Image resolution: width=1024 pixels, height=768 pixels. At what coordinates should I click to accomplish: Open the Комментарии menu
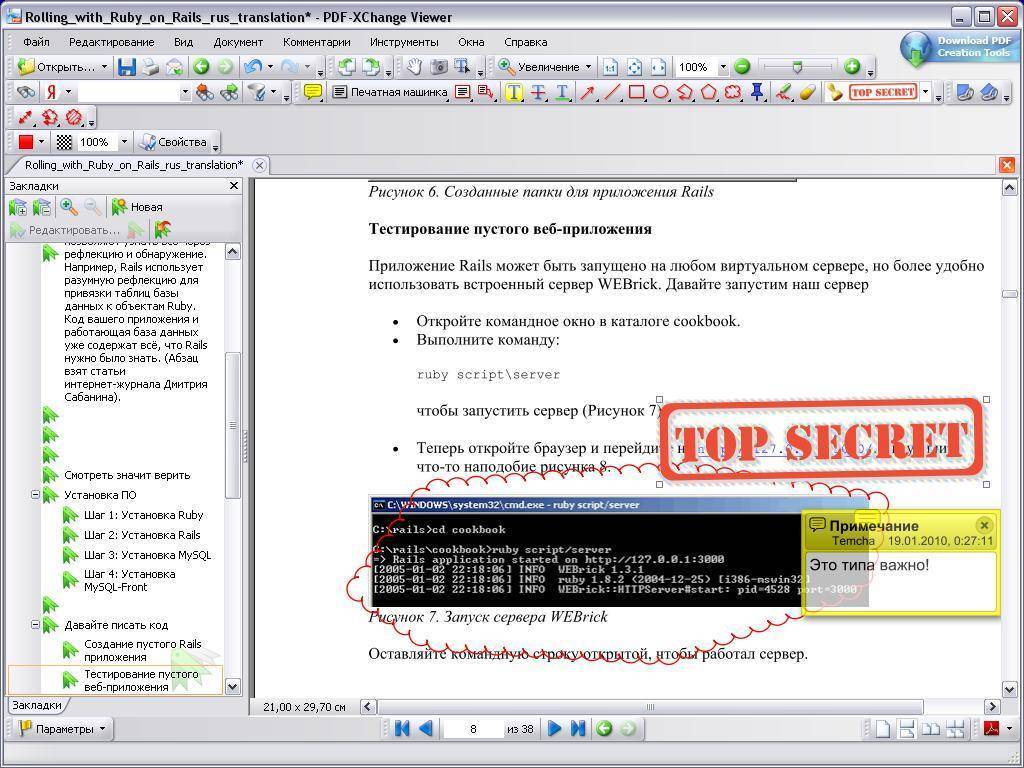pyautogui.click(x=316, y=42)
